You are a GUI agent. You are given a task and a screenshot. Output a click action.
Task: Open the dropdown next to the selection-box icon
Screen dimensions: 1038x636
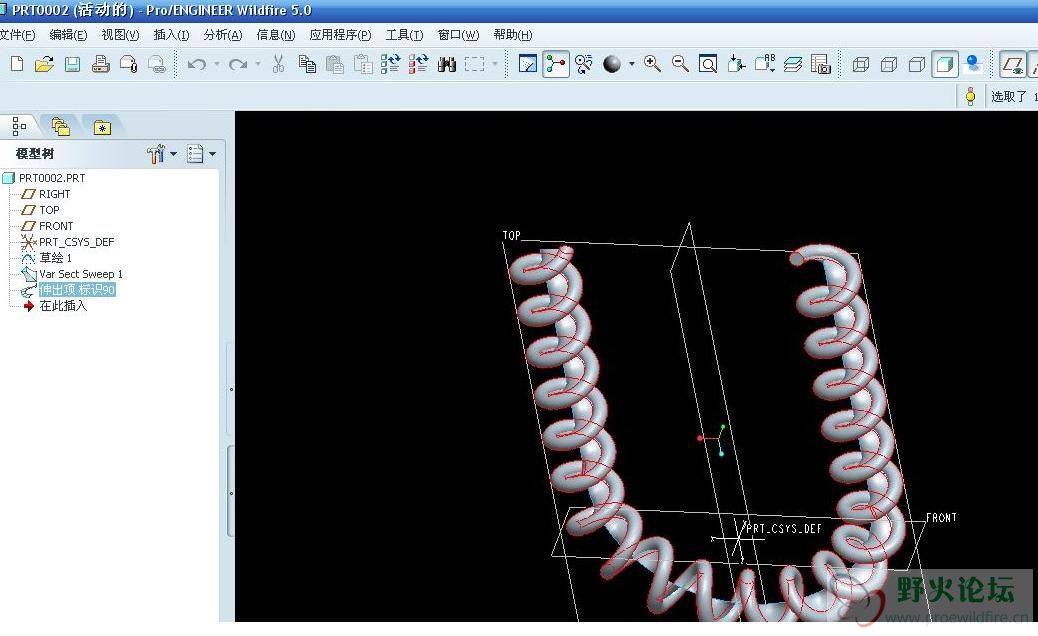(x=495, y=64)
